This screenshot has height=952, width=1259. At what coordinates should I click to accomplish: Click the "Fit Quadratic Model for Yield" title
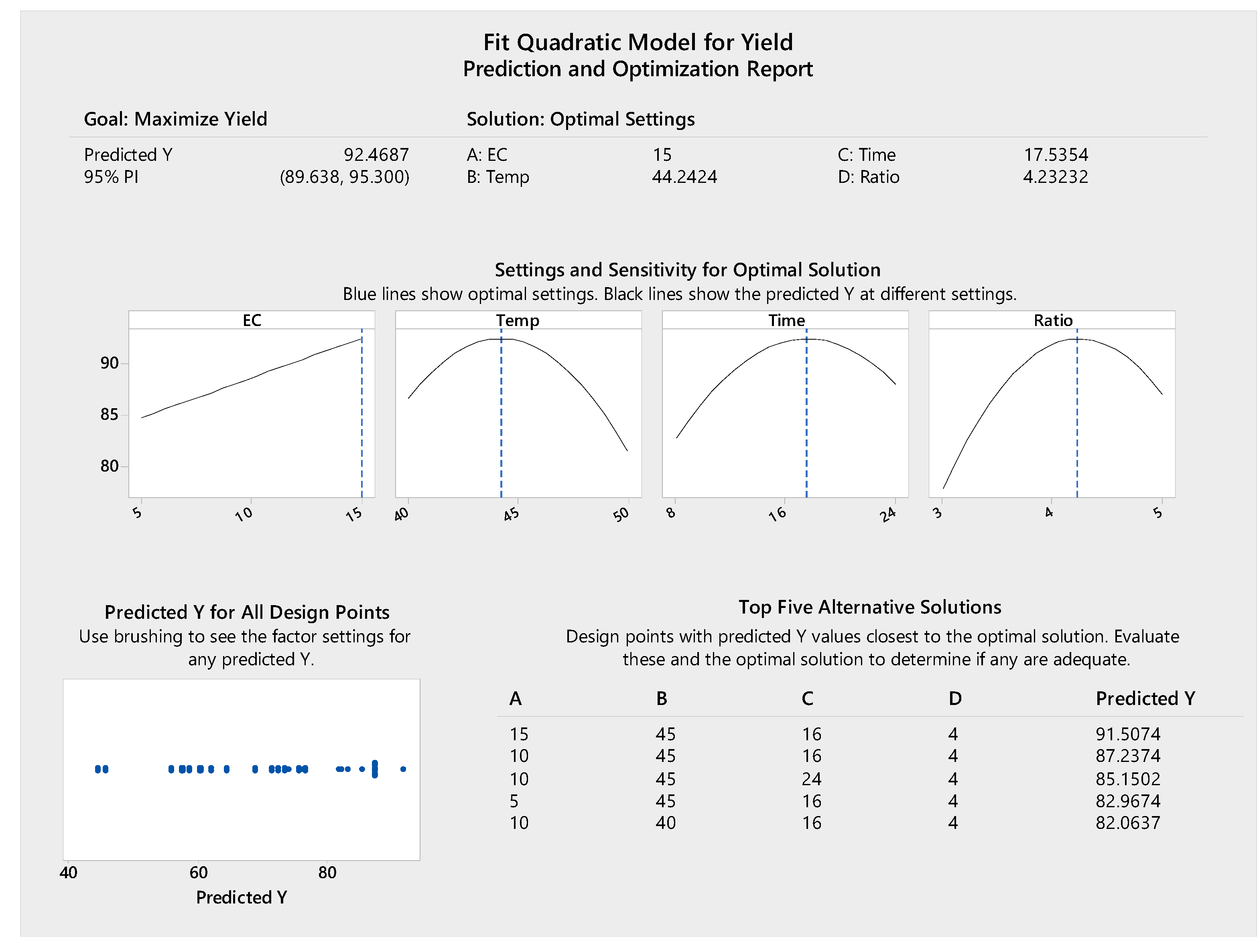(638, 42)
